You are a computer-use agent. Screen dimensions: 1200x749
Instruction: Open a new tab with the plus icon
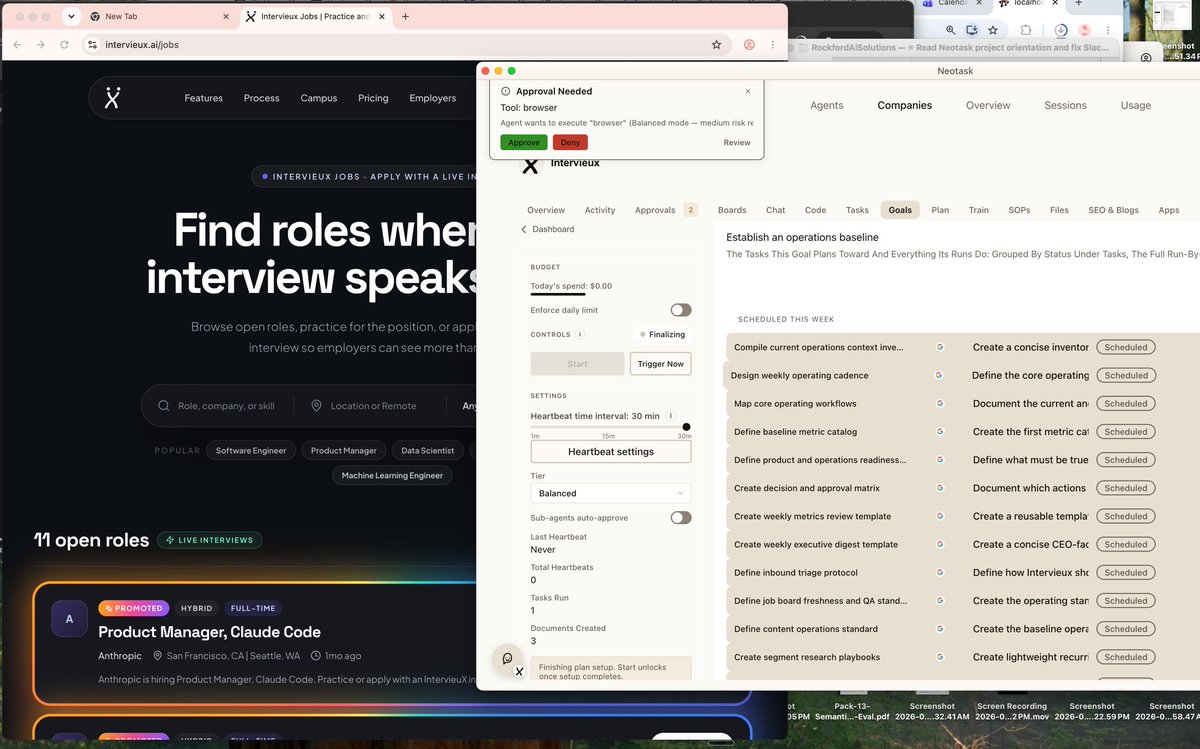pyautogui.click(x=405, y=16)
